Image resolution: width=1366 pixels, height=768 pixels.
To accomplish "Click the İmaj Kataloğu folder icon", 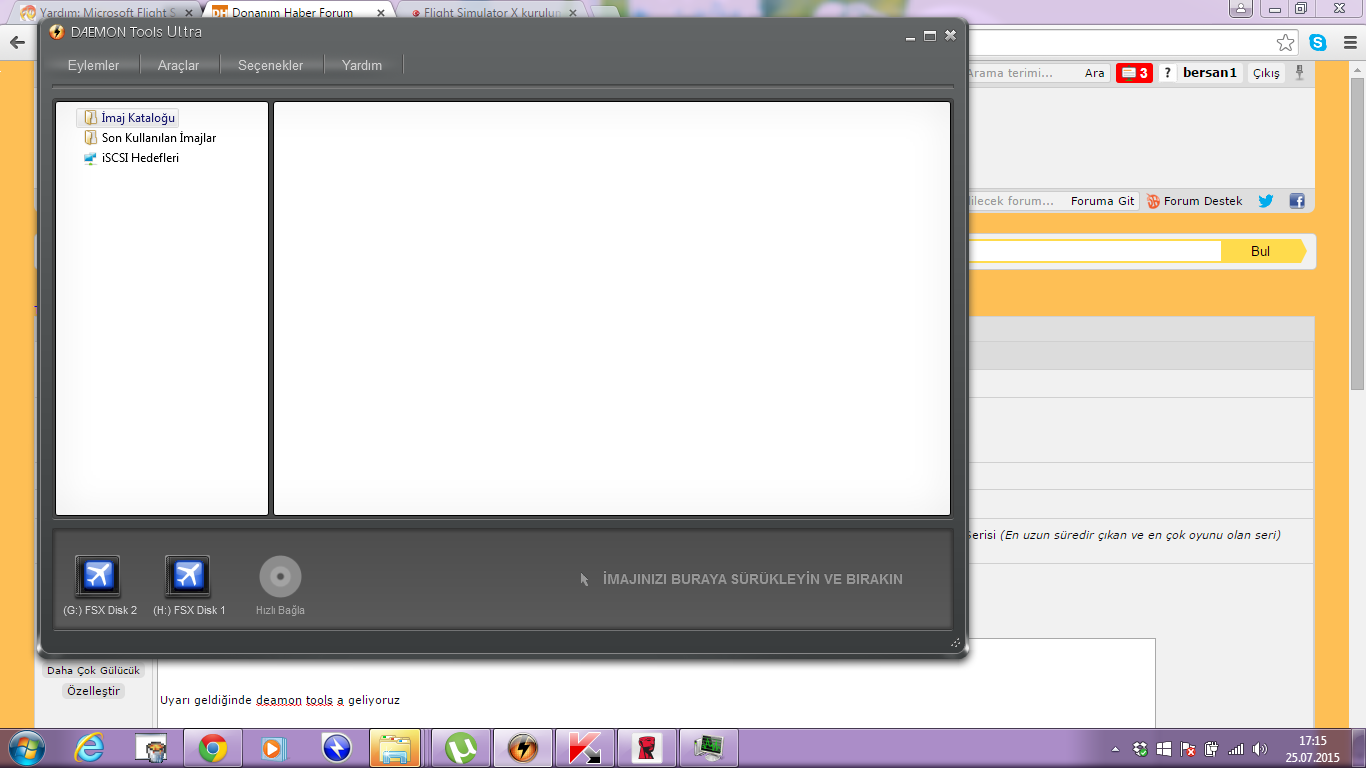I will tap(91, 118).
